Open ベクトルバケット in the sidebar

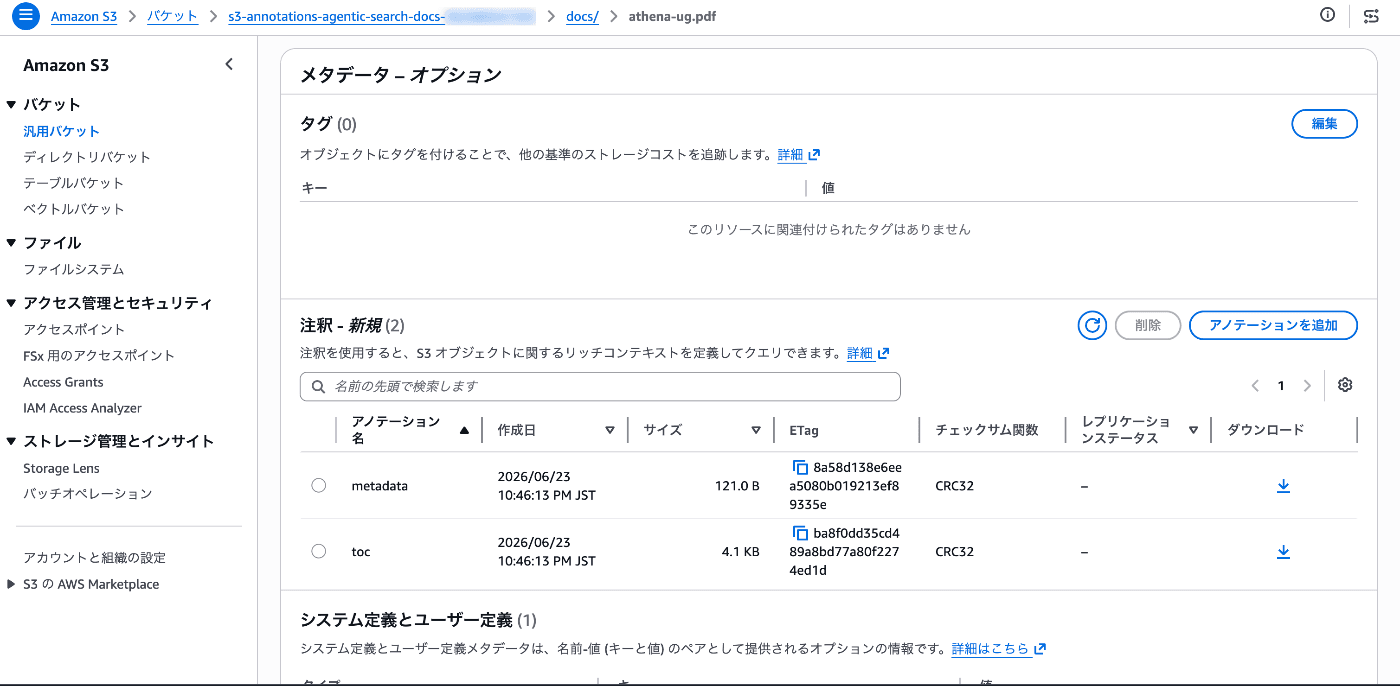[x=74, y=209]
